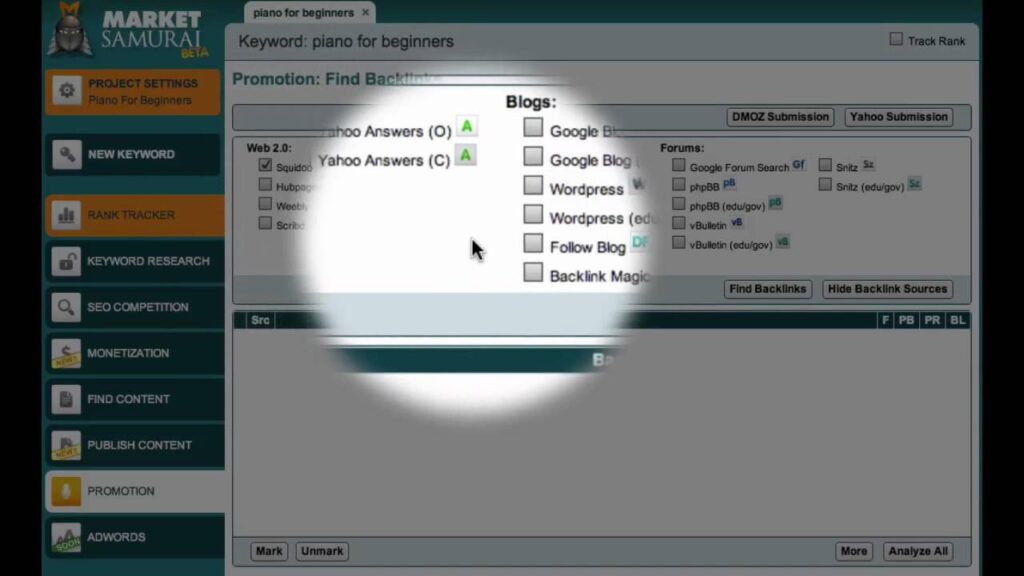1024x576 pixels.
Task: Click the Market Samurai logo
Action: [130, 31]
